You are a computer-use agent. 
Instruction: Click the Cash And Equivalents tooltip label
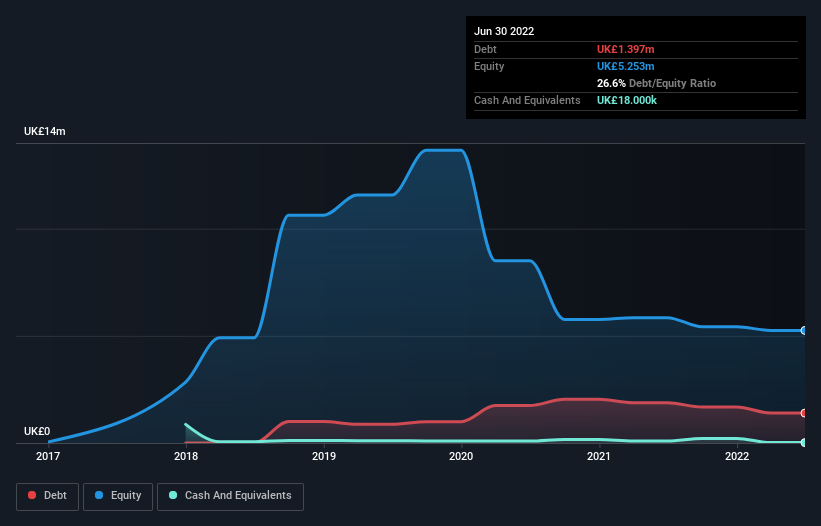[527, 100]
